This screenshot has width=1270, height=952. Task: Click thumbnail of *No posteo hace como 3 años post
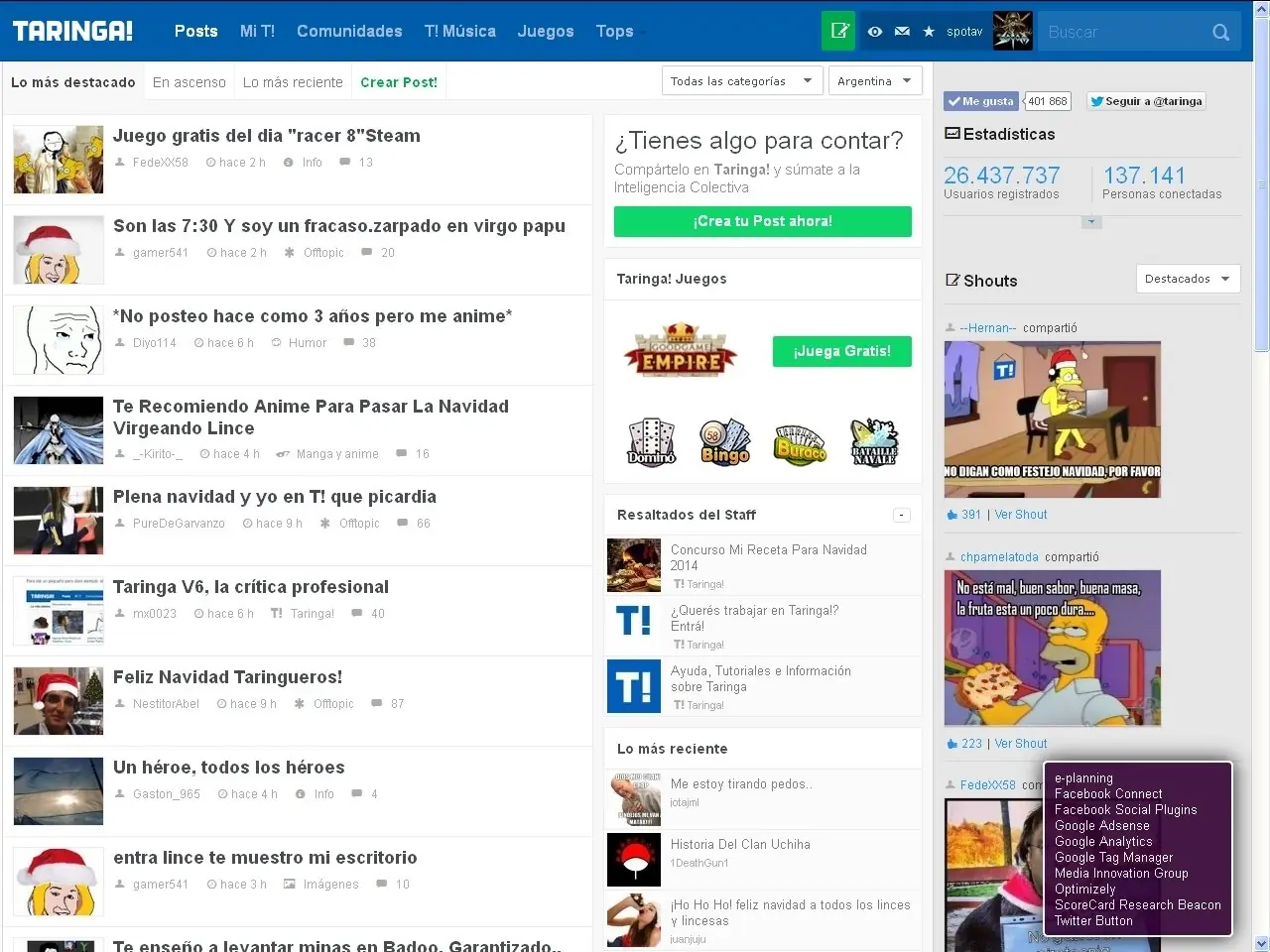point(59,340)
